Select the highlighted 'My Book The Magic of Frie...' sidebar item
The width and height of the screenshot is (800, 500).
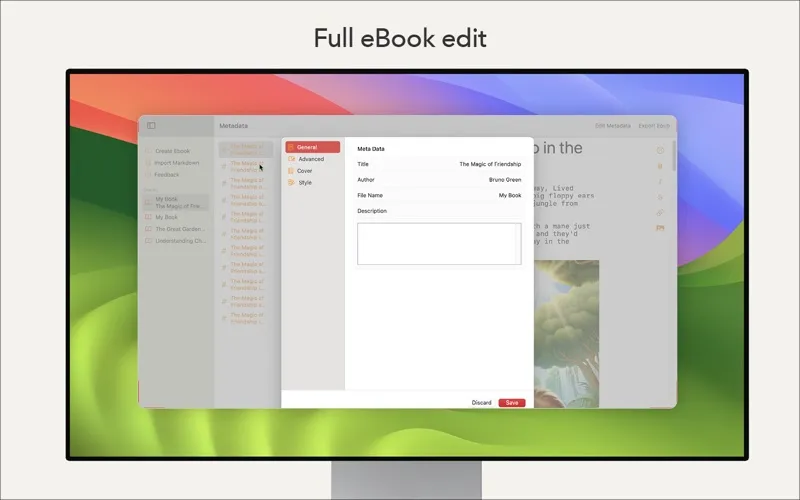pyautogui.click(x=176, y=203)
